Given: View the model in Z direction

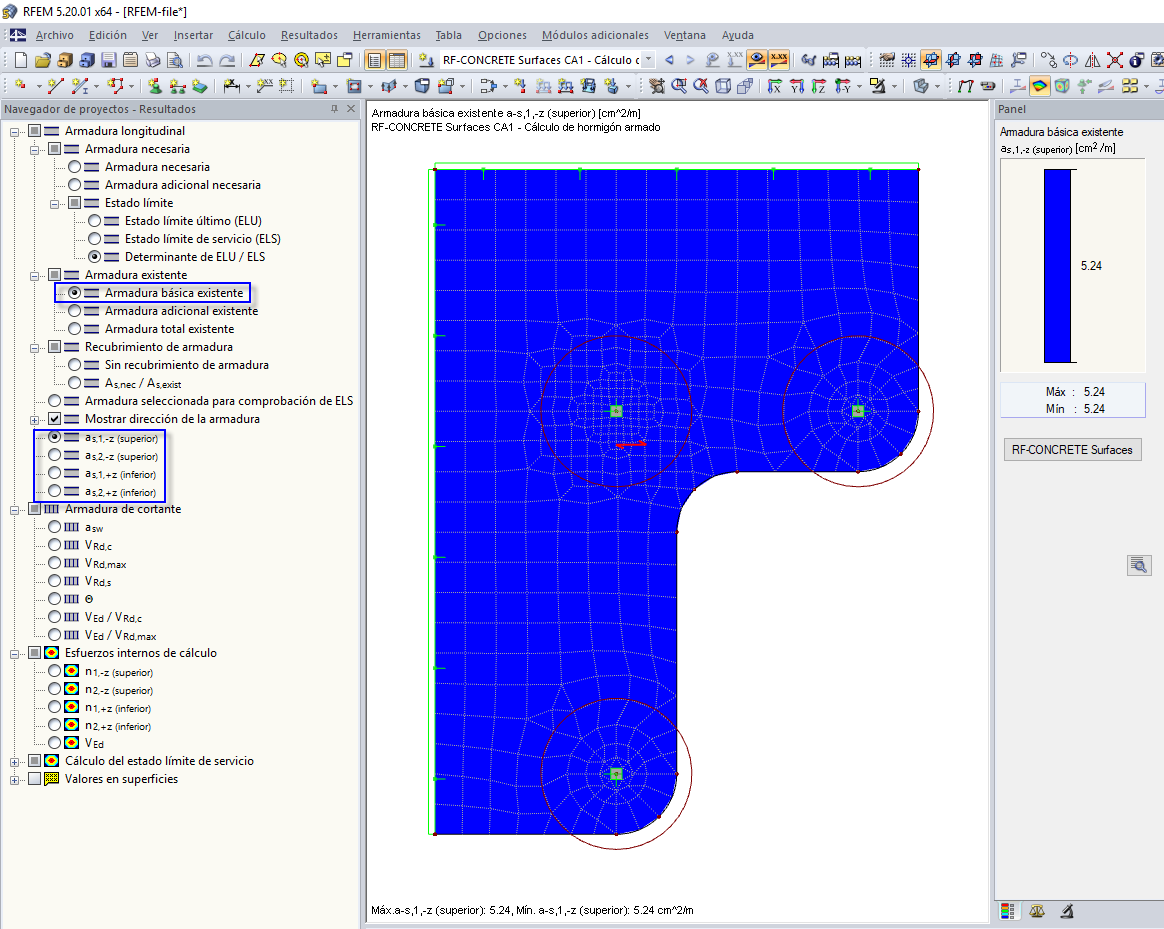Looking at the screenshot, I should tap(818, 86).
